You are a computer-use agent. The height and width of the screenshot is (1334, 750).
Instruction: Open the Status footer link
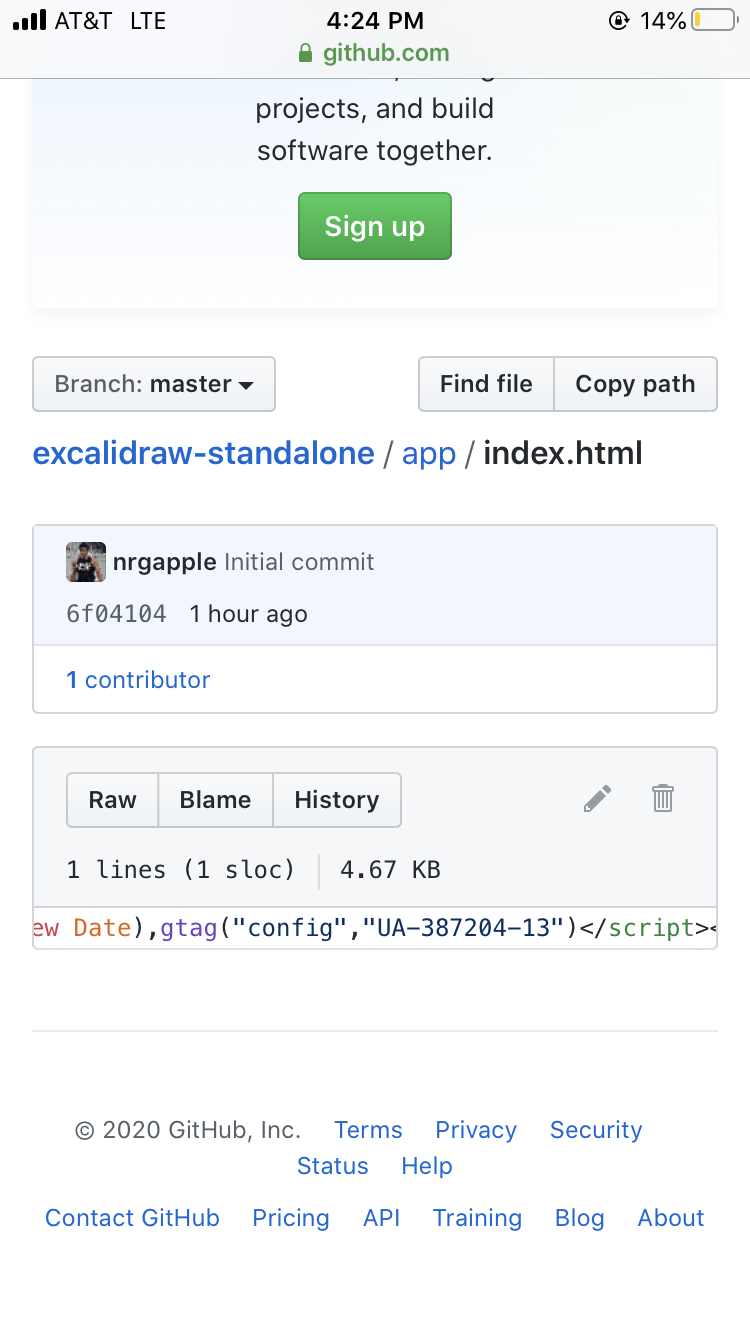click(333, 1166)
